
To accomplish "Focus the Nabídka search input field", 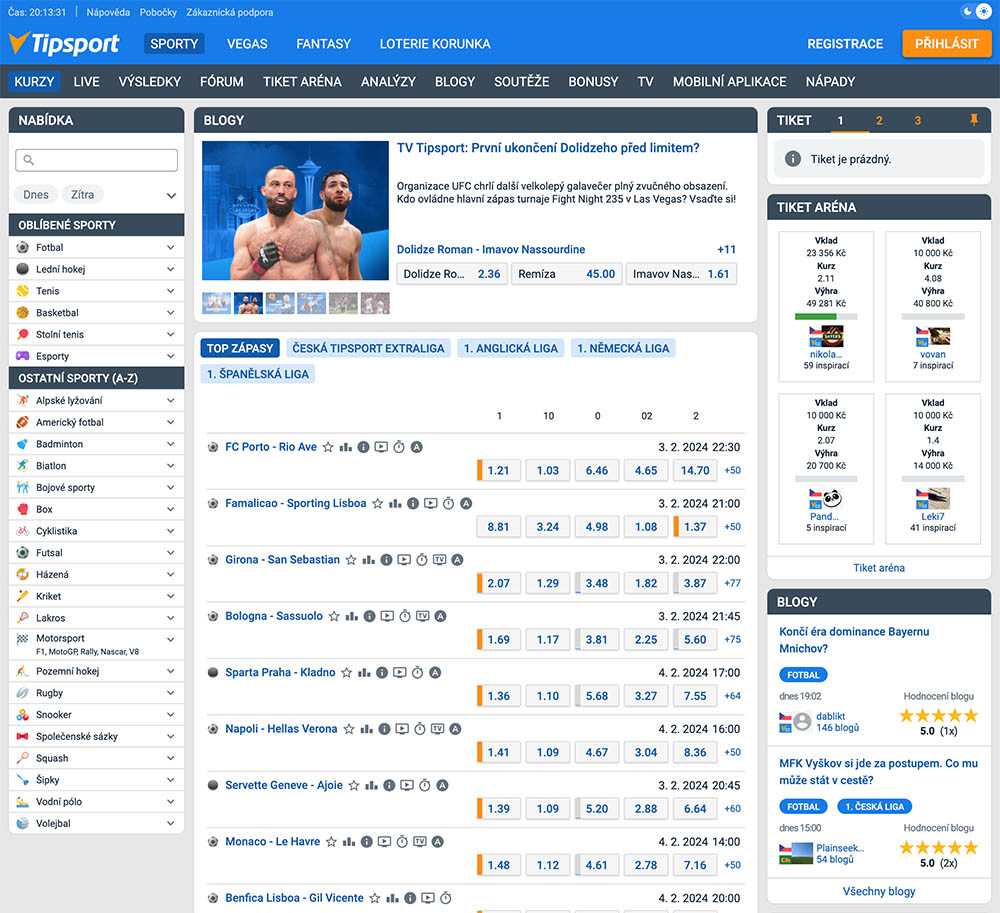I will point(96,160).
